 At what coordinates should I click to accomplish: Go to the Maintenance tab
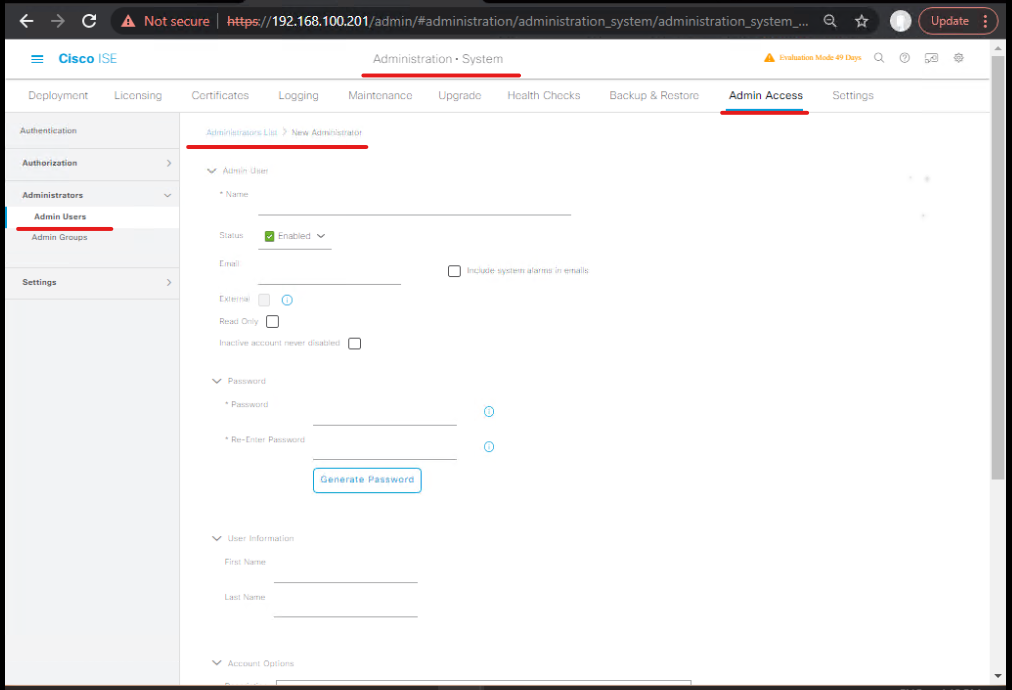tap(380, 96)
